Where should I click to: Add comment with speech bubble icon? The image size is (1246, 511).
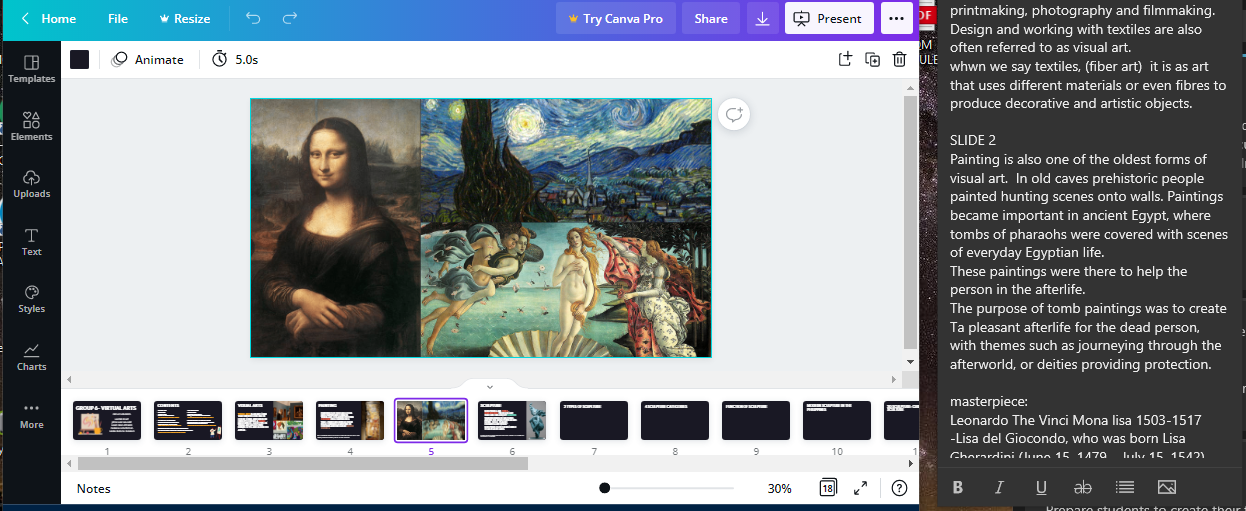(x=734, y=114)
